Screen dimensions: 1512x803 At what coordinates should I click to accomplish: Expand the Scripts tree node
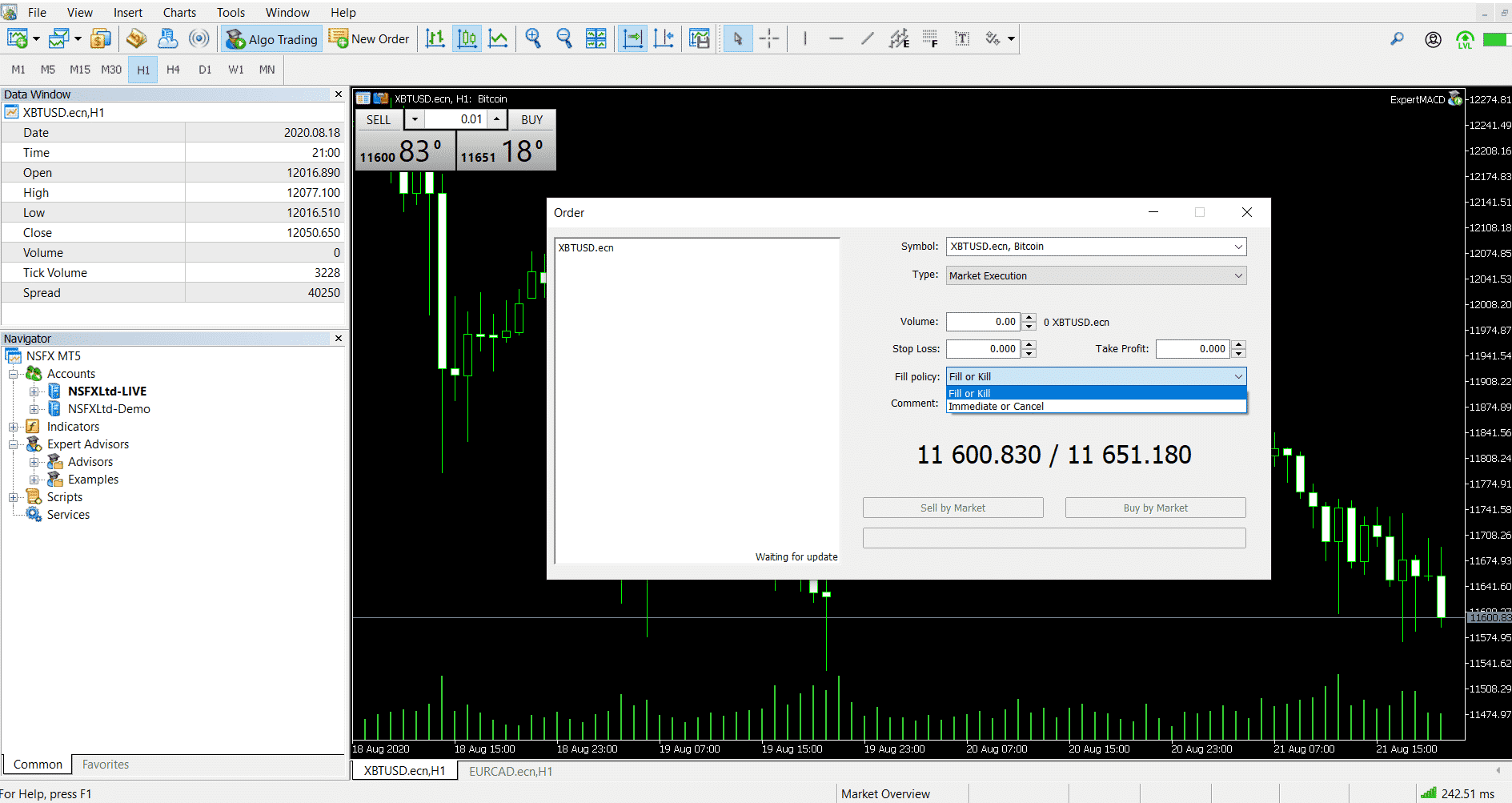coord(13,497)
